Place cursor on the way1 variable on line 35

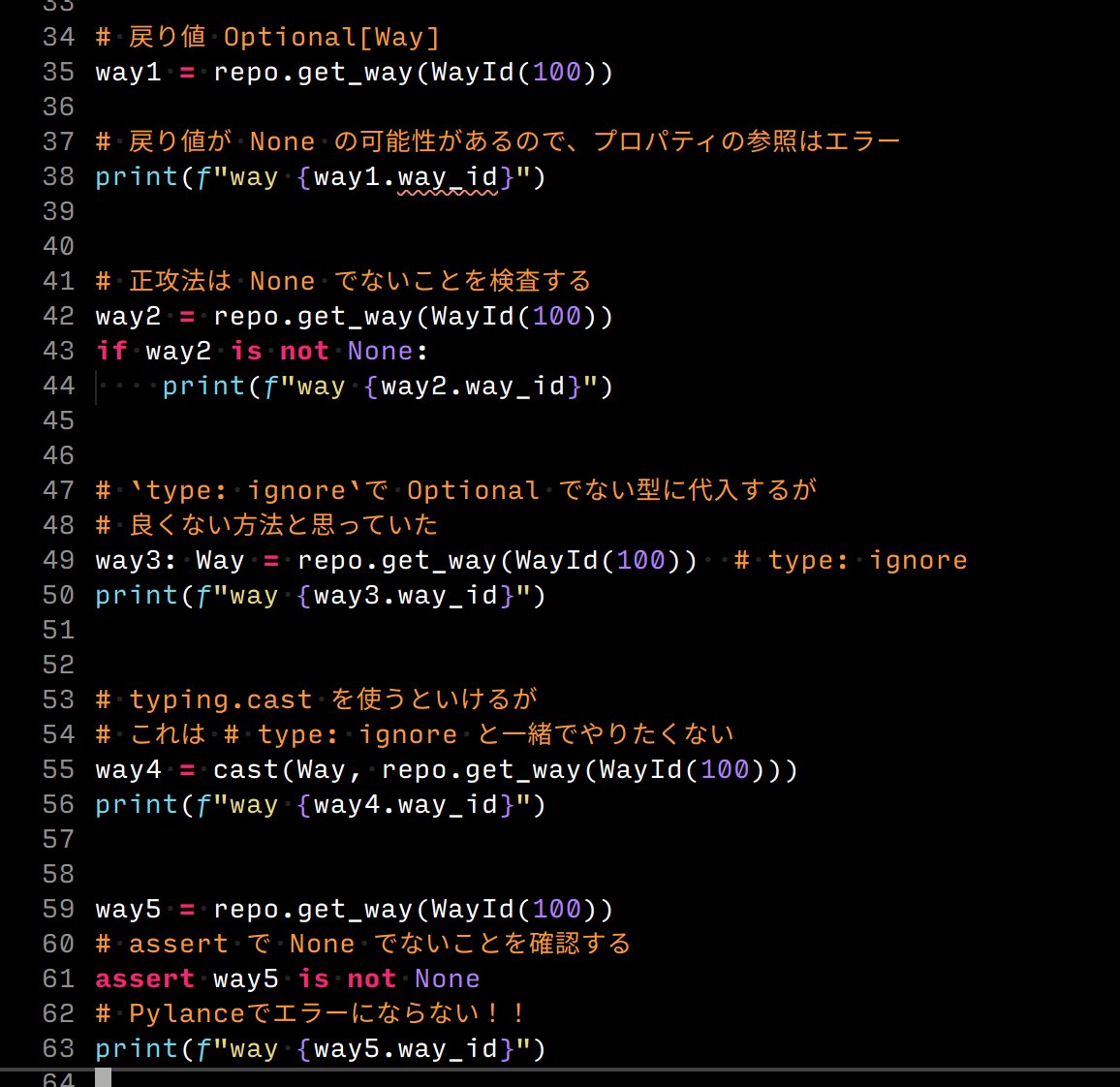(x=126, y=72)
